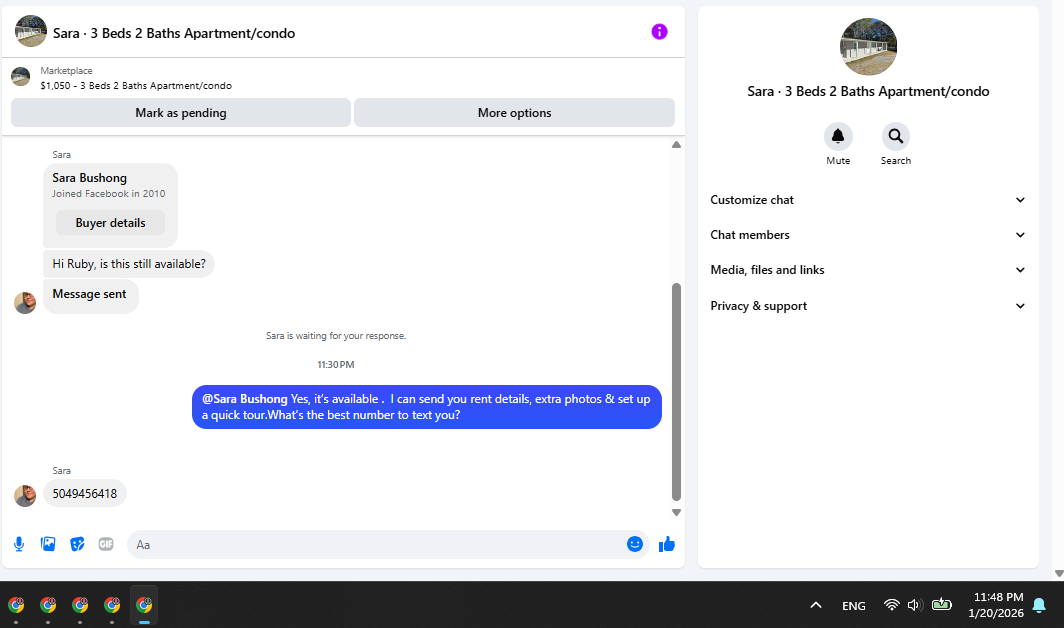Open Wi-Fi network tray icon
1064x628 pixels.
[x=892, y=604]
